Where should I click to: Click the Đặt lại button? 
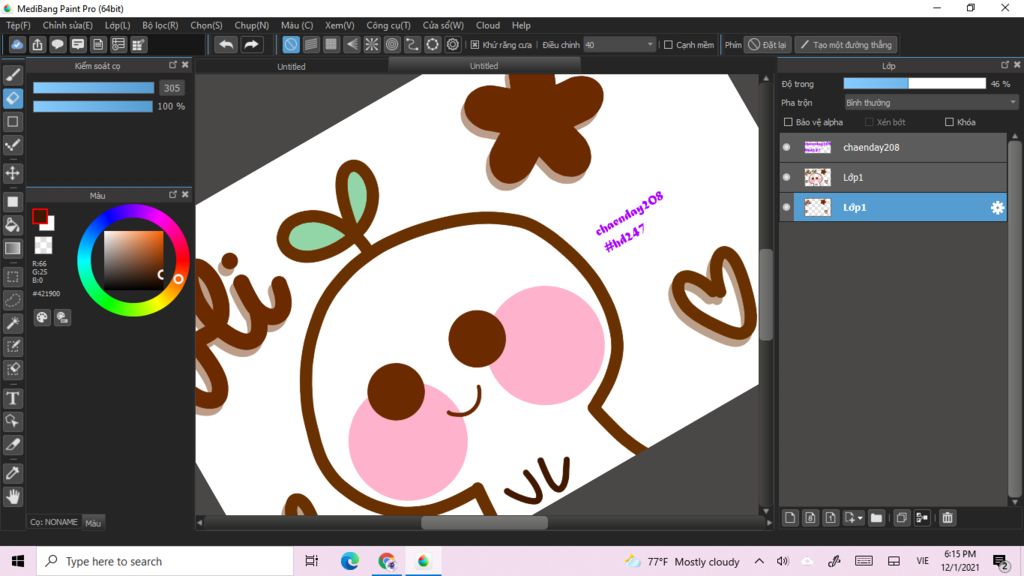(x=767, y=44)
